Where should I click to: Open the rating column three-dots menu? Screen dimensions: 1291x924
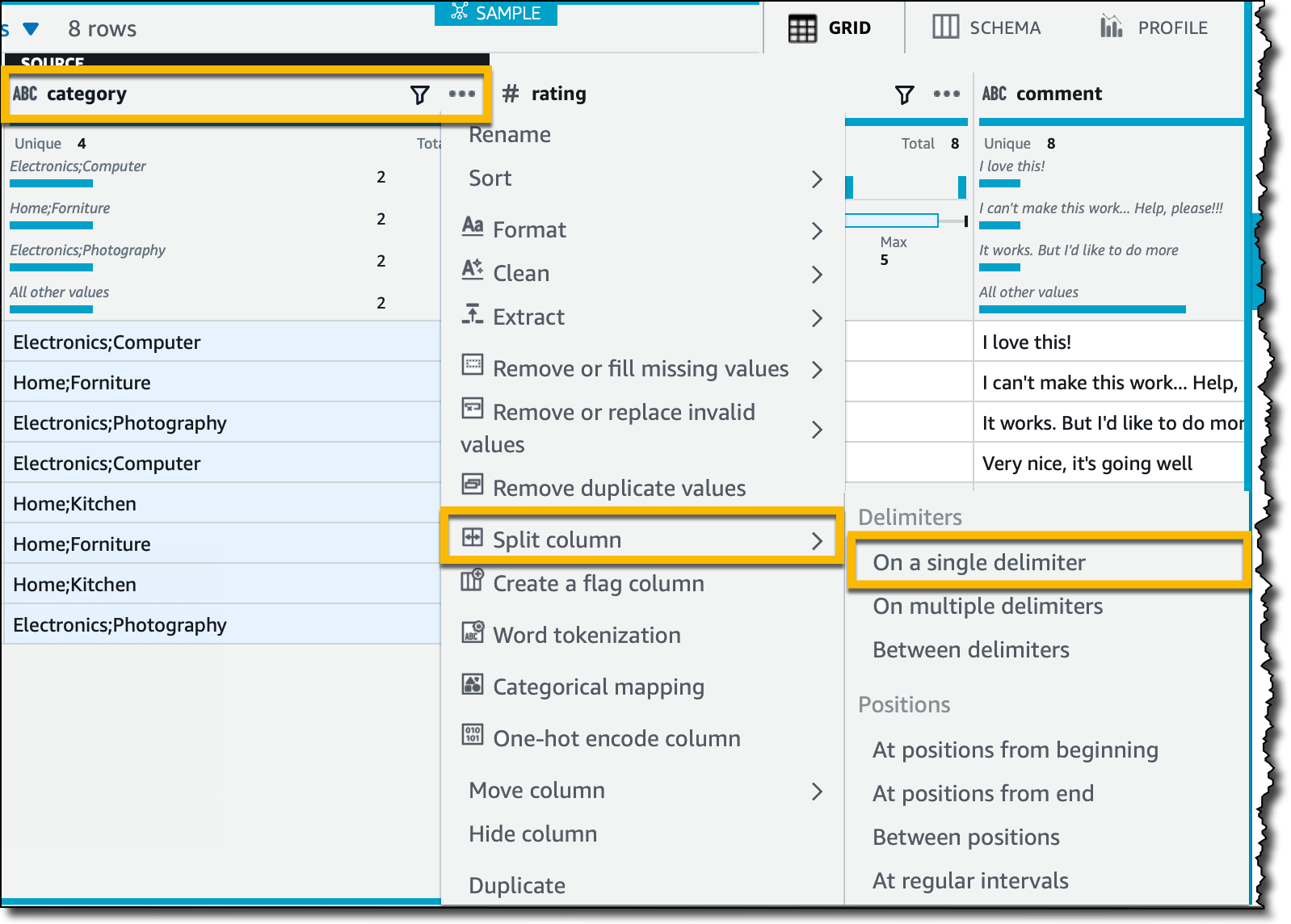point(947,94)
